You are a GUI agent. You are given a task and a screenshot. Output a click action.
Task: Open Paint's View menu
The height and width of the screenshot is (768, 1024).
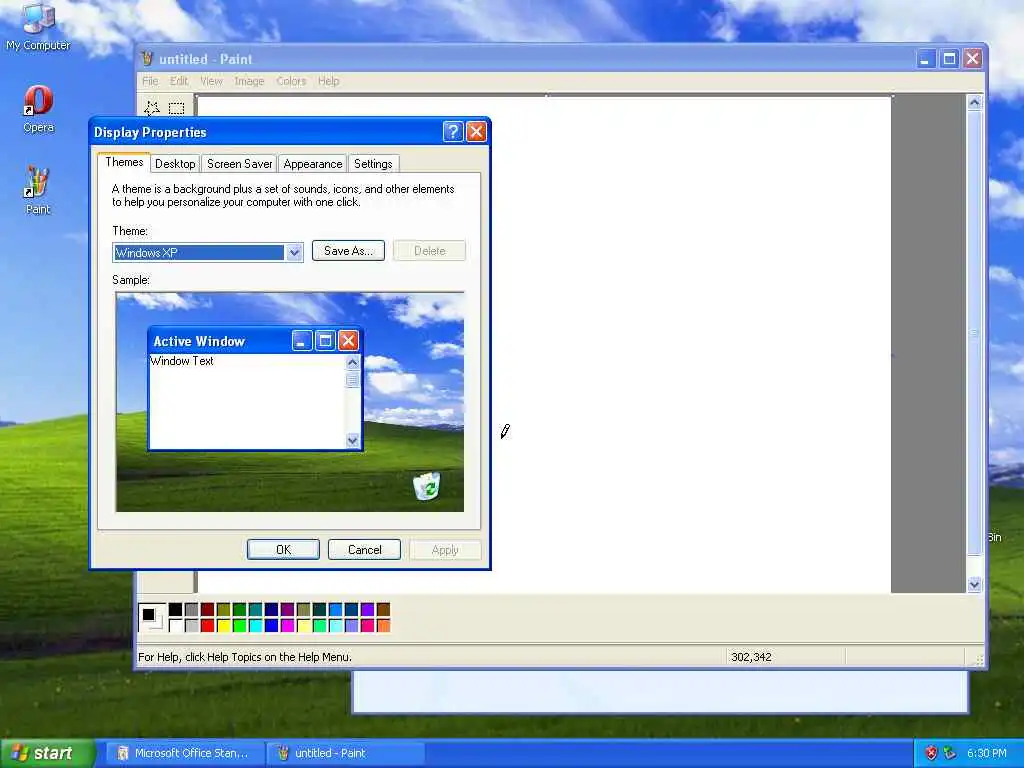coord(211,81)
